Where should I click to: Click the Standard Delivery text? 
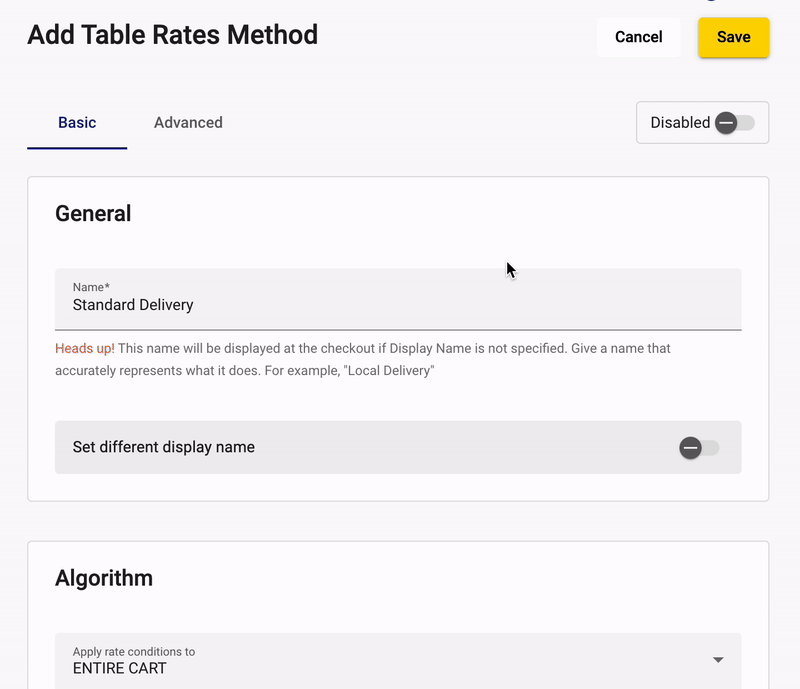(x=133, y=305)
